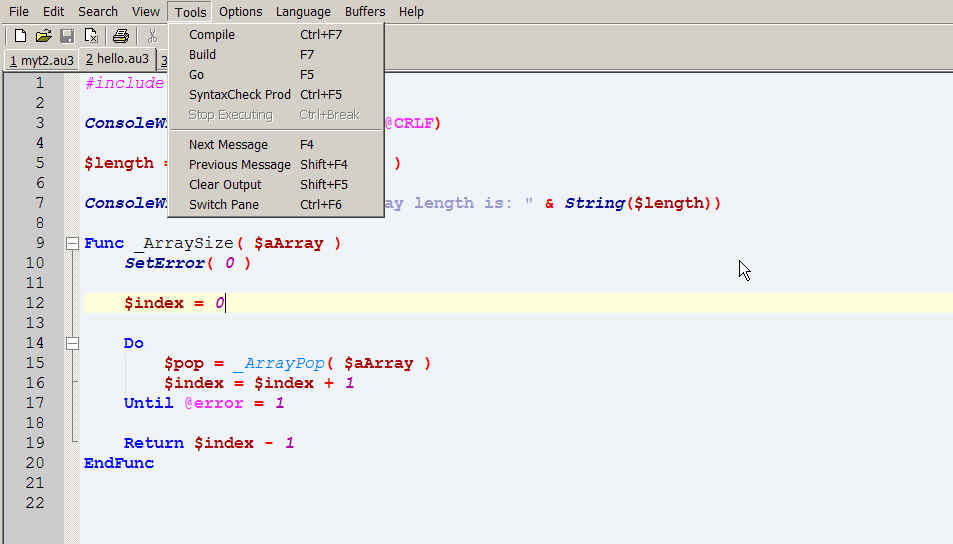The image size is (953, 544).
Task: Select Clear Output menu entry
Action: (276, 185)
